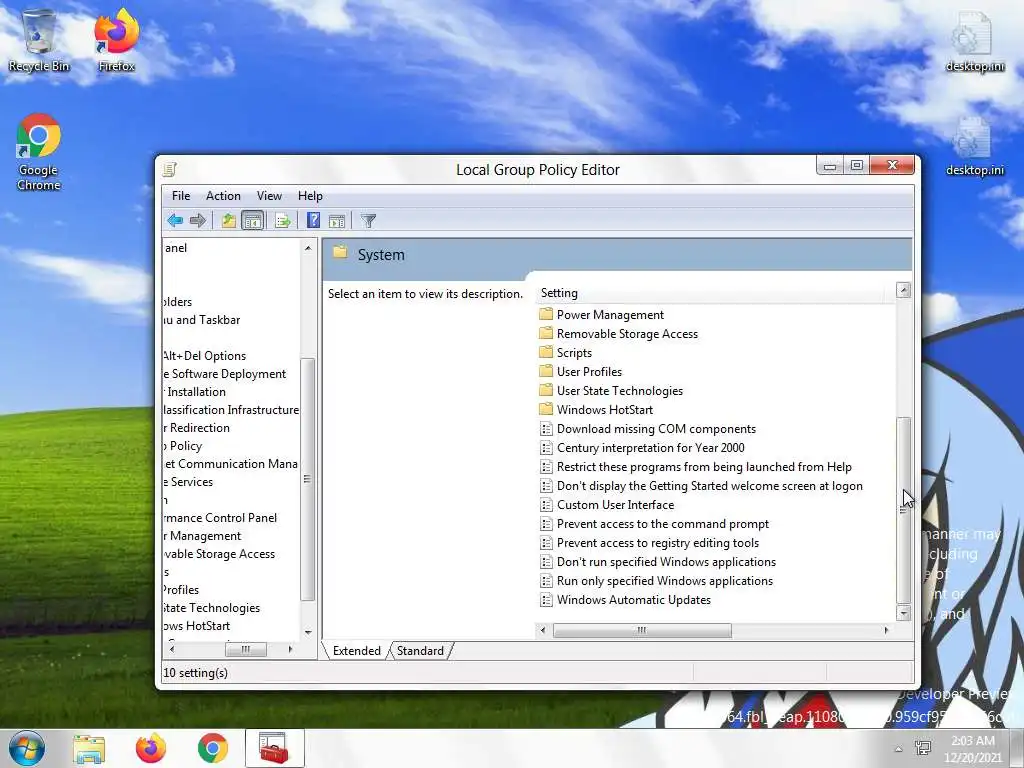Select the Power Management folder icon
Viewport: 1024px width, 768px height.
[x=546, y=314]
